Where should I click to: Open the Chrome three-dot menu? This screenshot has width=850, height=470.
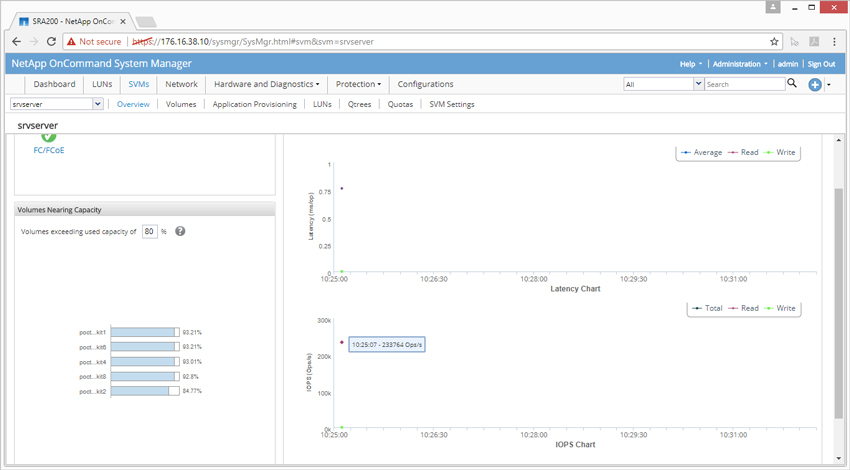coord(834,42)
